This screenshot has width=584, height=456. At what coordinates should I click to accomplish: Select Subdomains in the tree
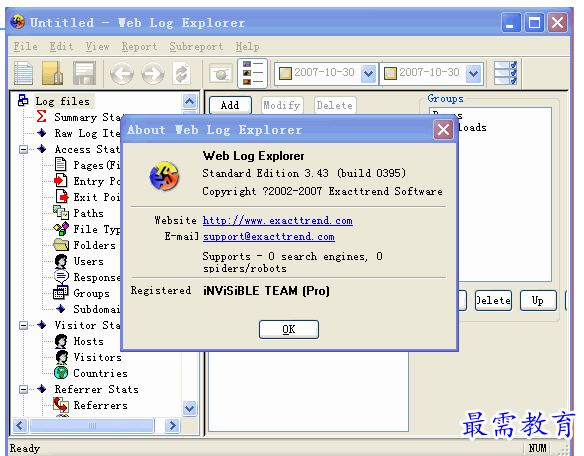click(x=96, y=309)
